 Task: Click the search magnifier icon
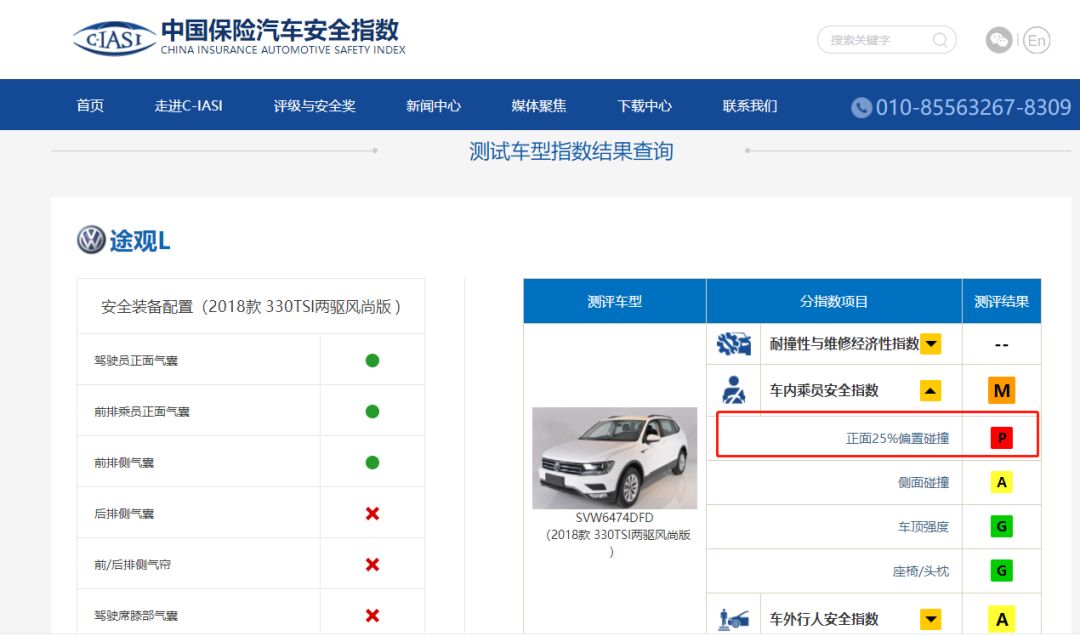coord(940,40)
